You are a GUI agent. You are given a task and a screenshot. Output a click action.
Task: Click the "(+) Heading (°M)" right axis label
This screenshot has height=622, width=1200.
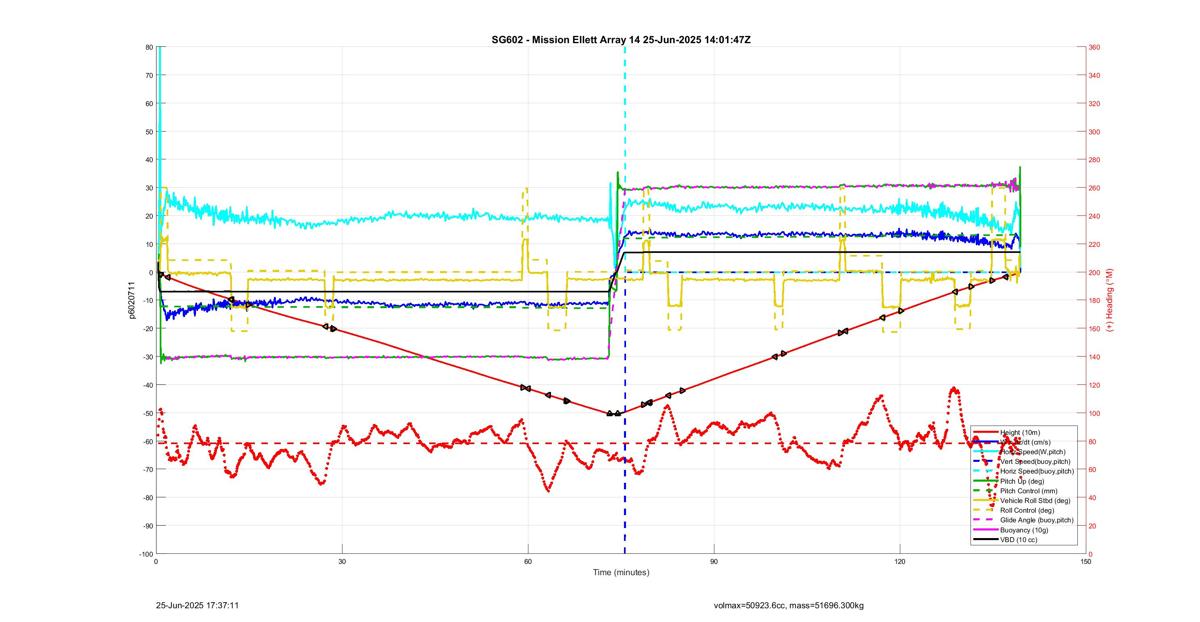(x=1109, y=300)
